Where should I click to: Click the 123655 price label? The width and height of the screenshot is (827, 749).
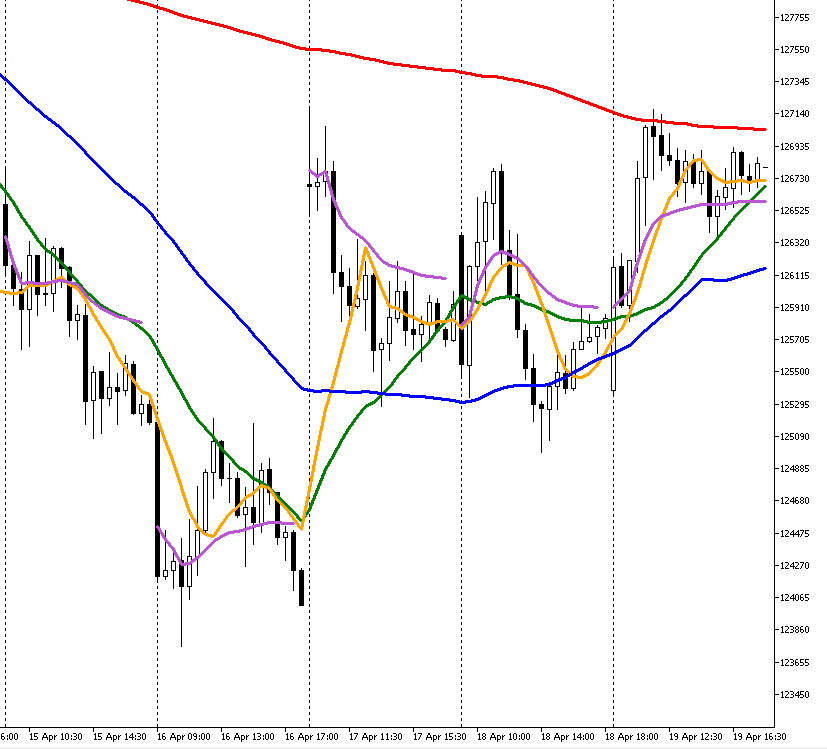coord(794,663)
